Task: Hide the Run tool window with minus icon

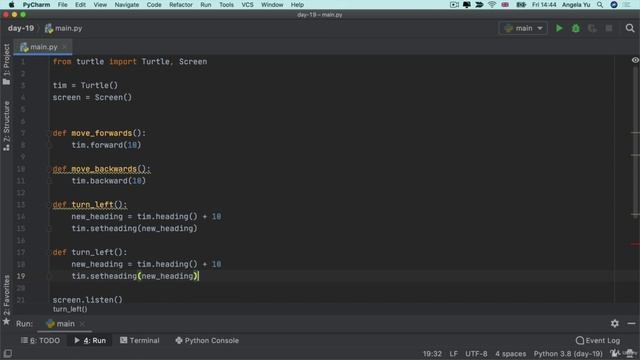Action: (631, 323)
